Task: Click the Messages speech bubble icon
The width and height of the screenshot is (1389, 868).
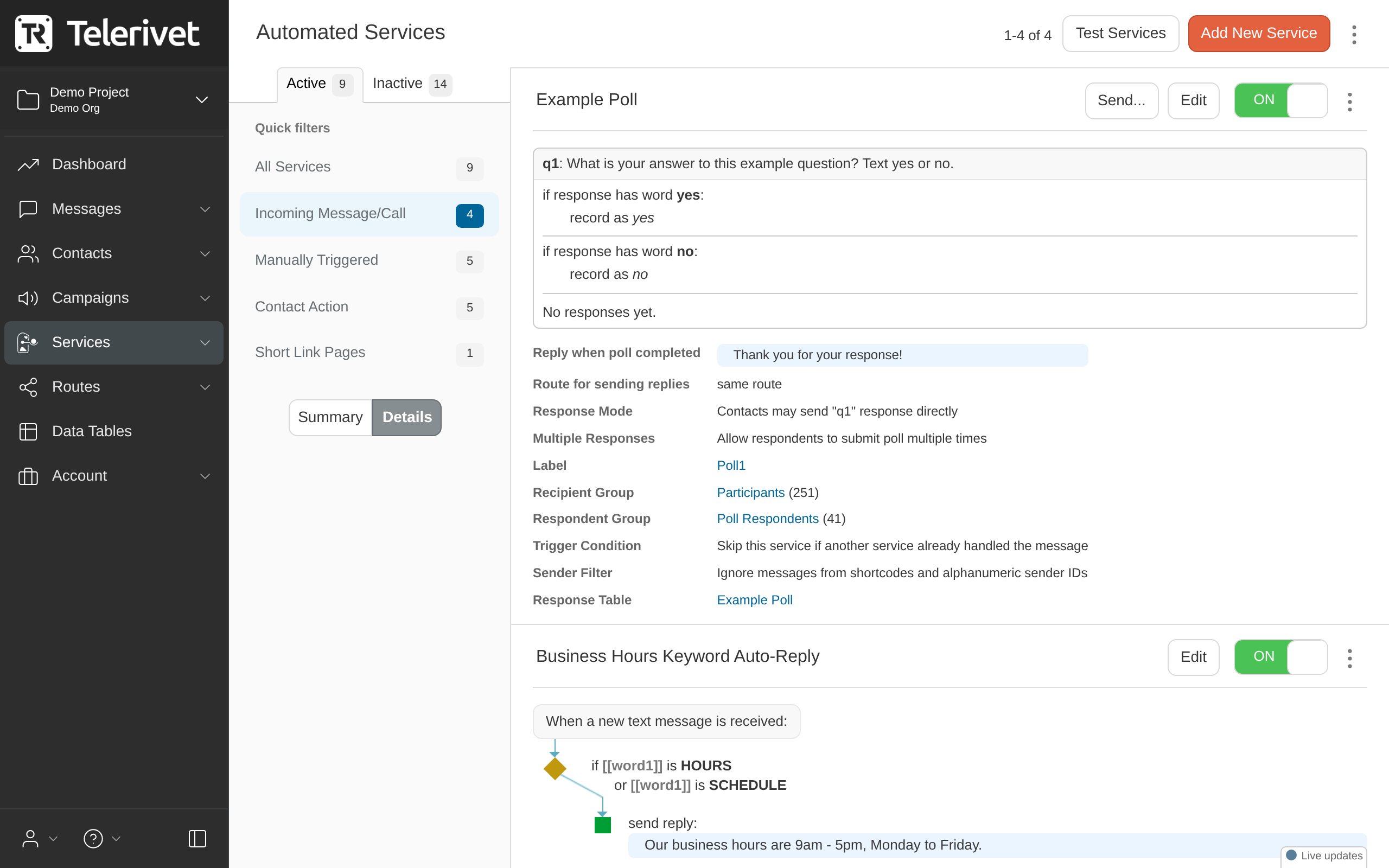Action: click(28, 209)
